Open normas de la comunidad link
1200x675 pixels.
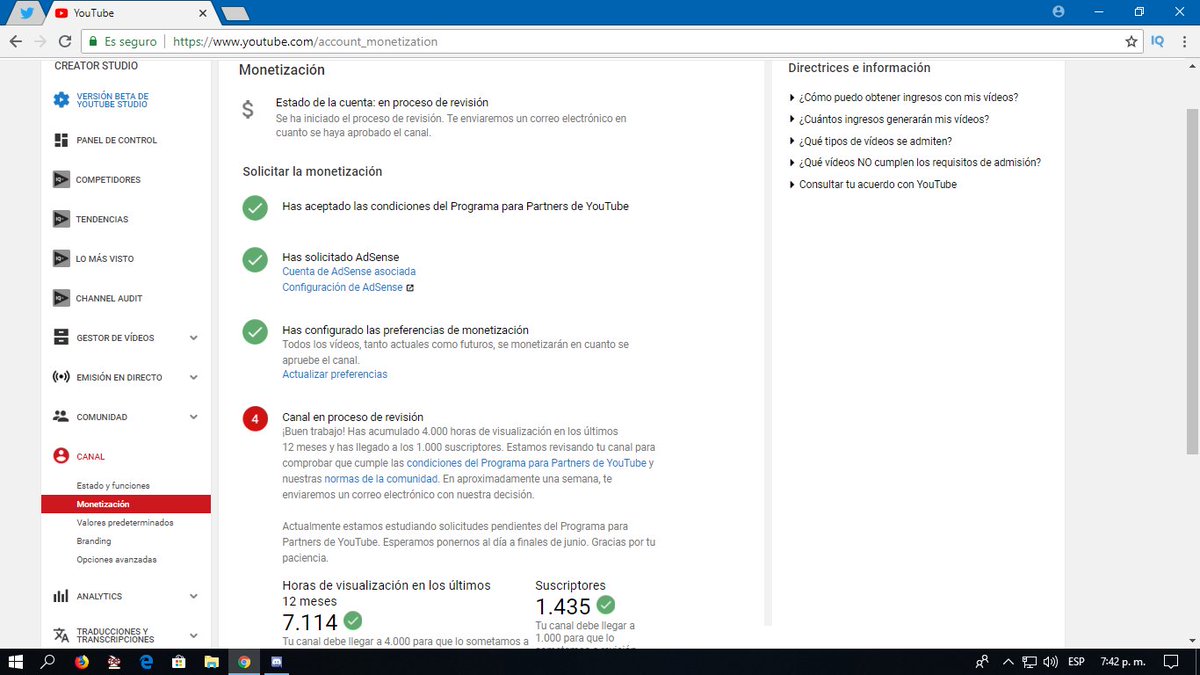pos(381,479)
